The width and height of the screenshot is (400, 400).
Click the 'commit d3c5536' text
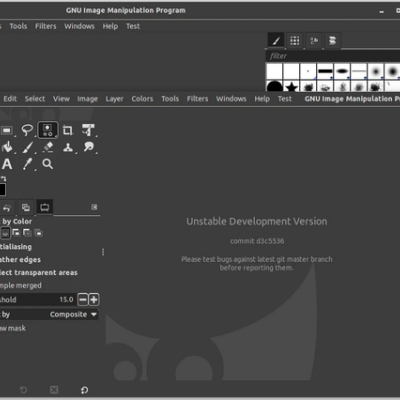pos(257,241)
